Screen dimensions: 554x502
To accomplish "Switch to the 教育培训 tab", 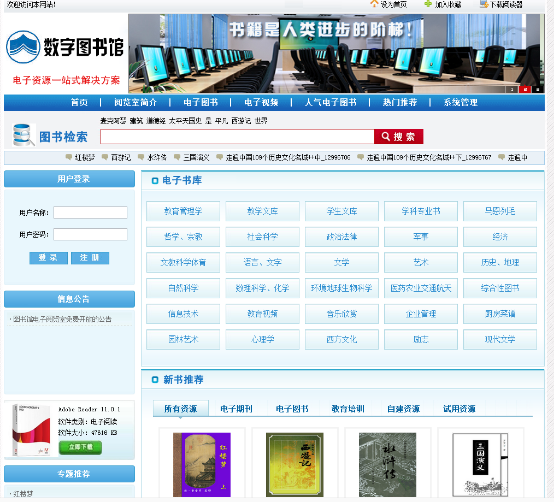I will [348, 409].
